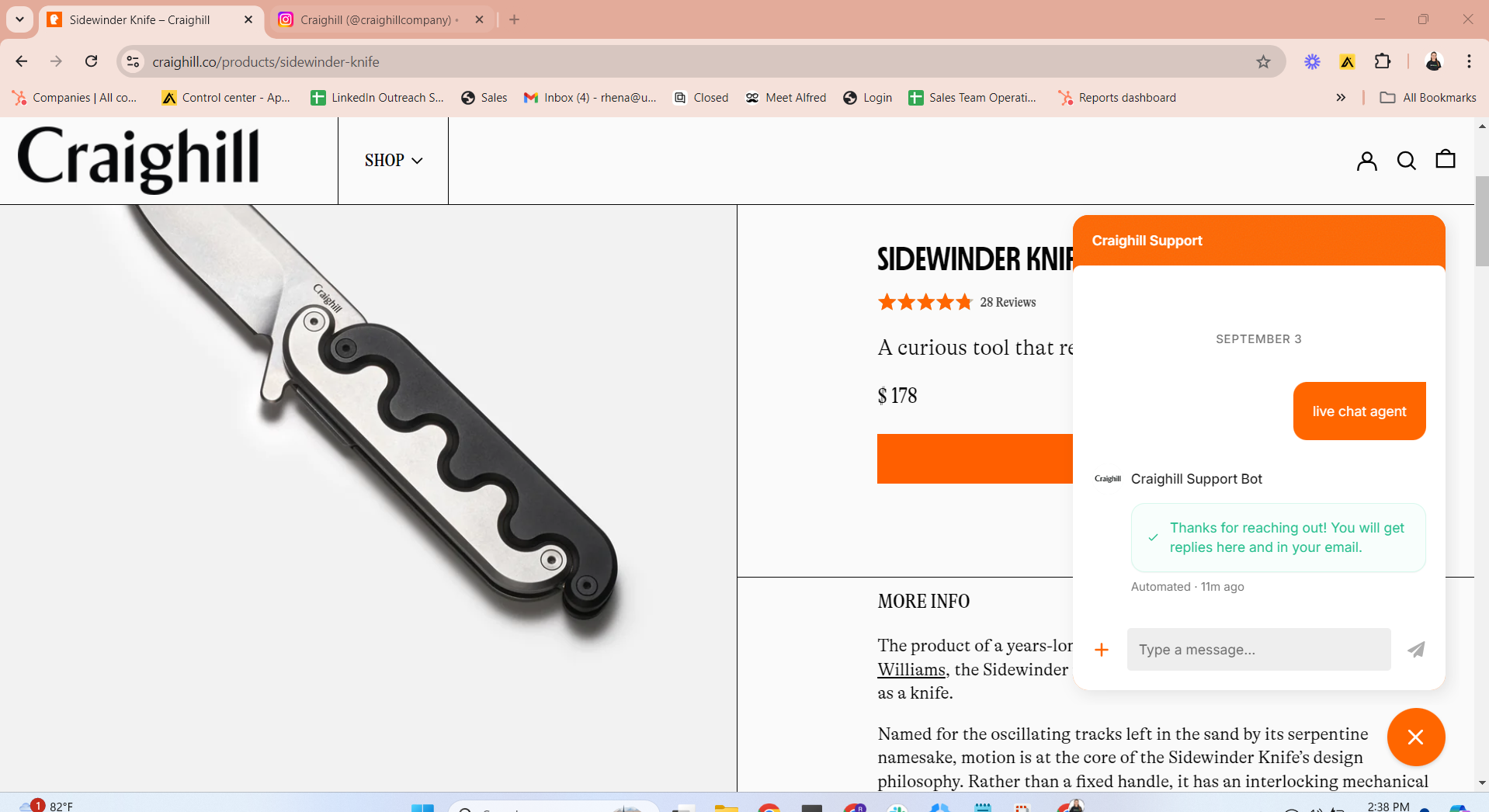Open the browser extensions puzzle icon

click(1382, 61)
